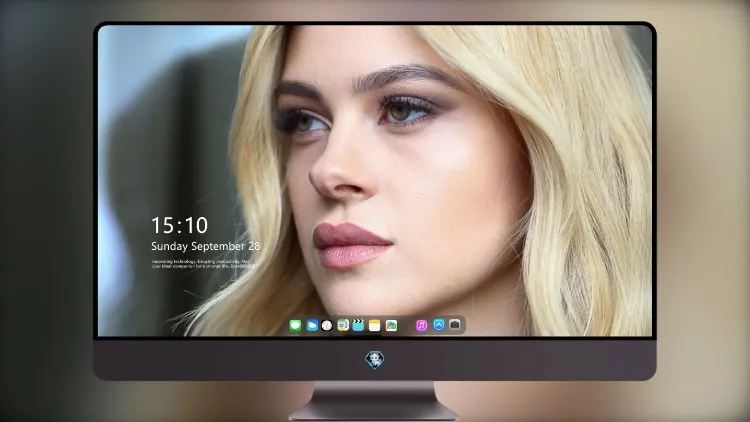Screen dimensions: 750x422
Task: Open the clapperboard video app in dock
Action: (358, 325)
